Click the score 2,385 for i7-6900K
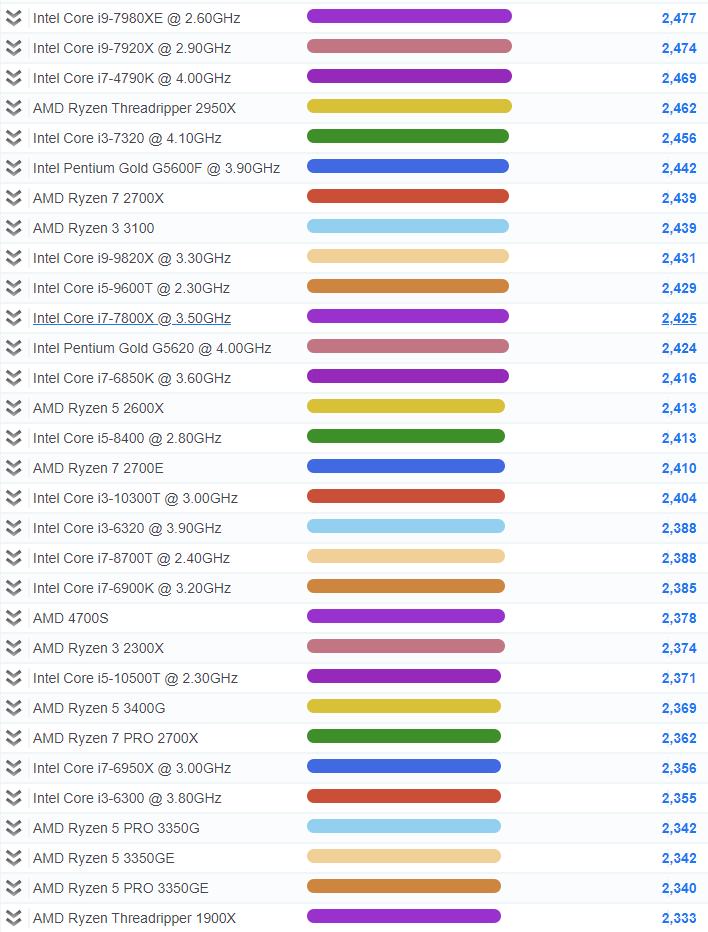Image resolution: width=708 pixels, height=932 pixels. [x=679, y=588]
